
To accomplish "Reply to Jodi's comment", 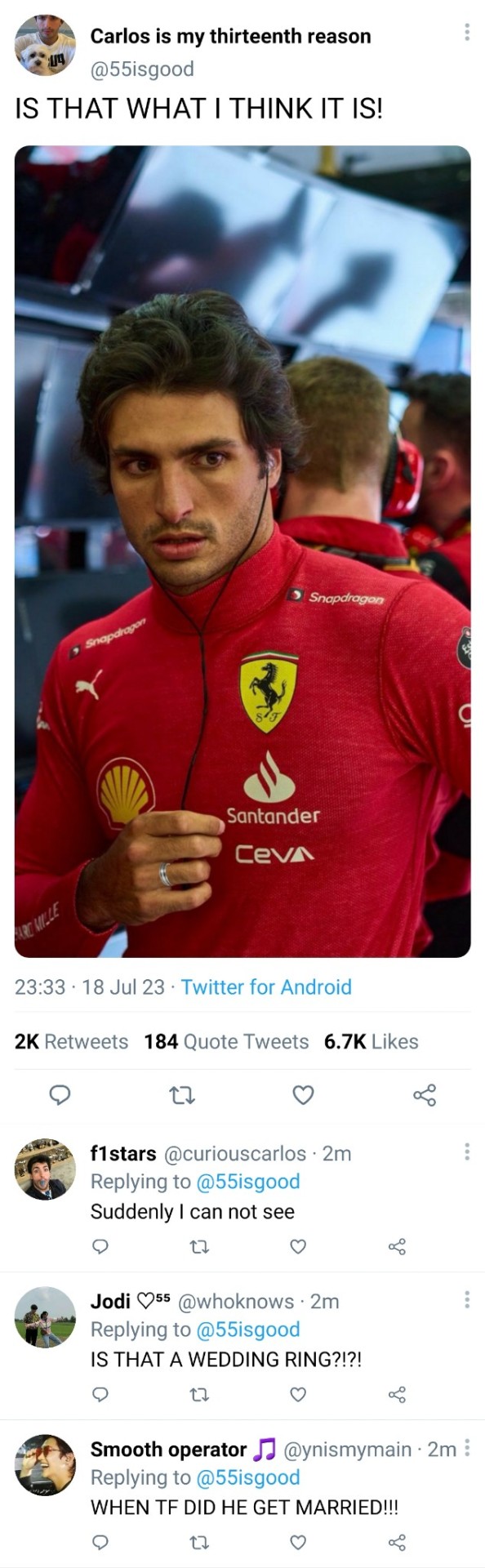I will [x=100, y=1394].
